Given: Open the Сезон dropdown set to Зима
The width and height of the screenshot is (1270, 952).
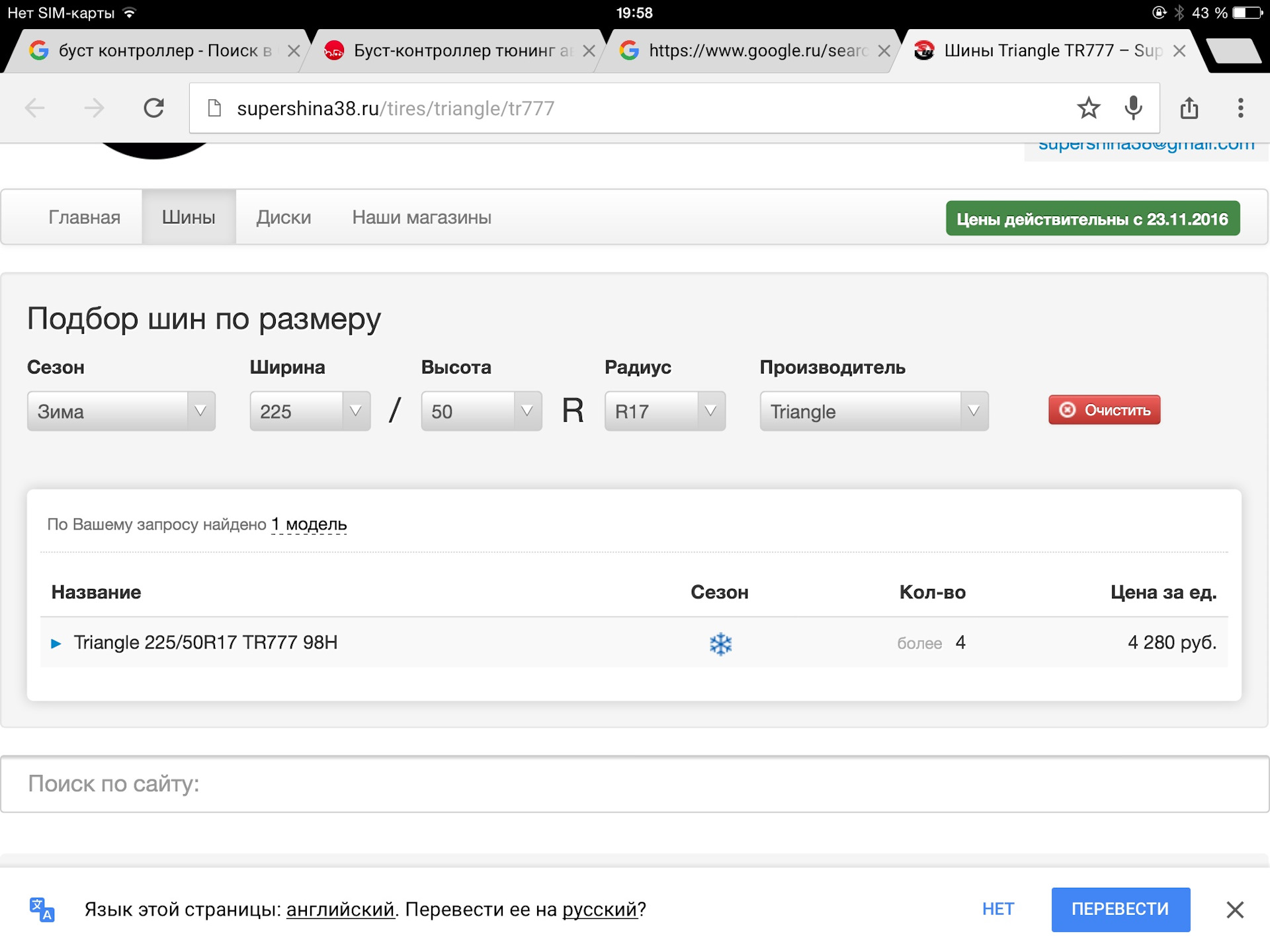Looking at the screenshot, I should 121,411.
